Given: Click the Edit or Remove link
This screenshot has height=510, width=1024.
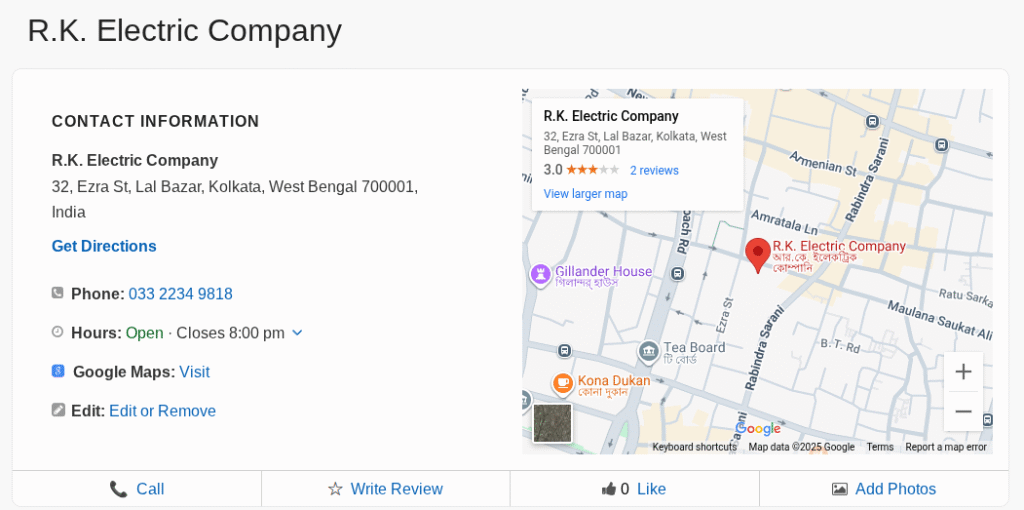Looking at the screenshot, I should pyautogui.click(x=162, y=411).
